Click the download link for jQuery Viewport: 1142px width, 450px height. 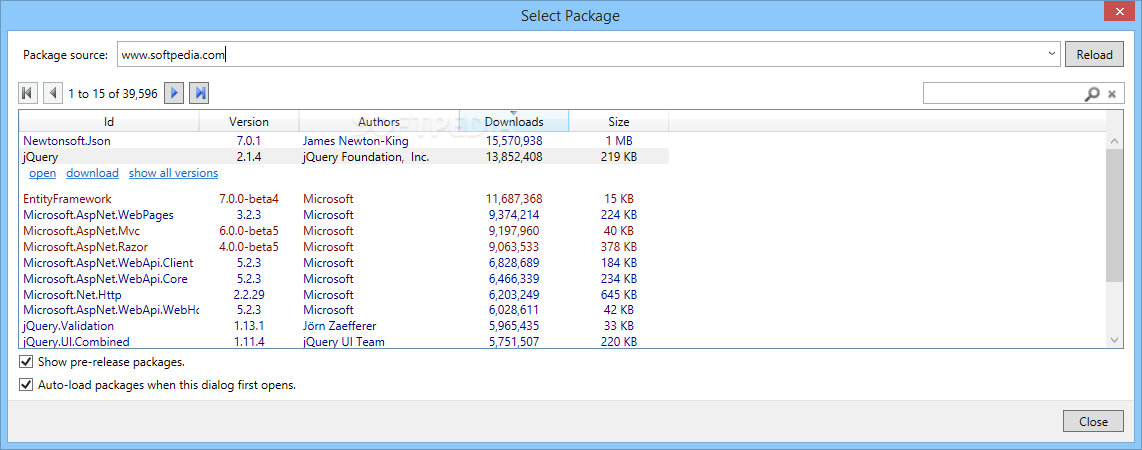point(92,173)
